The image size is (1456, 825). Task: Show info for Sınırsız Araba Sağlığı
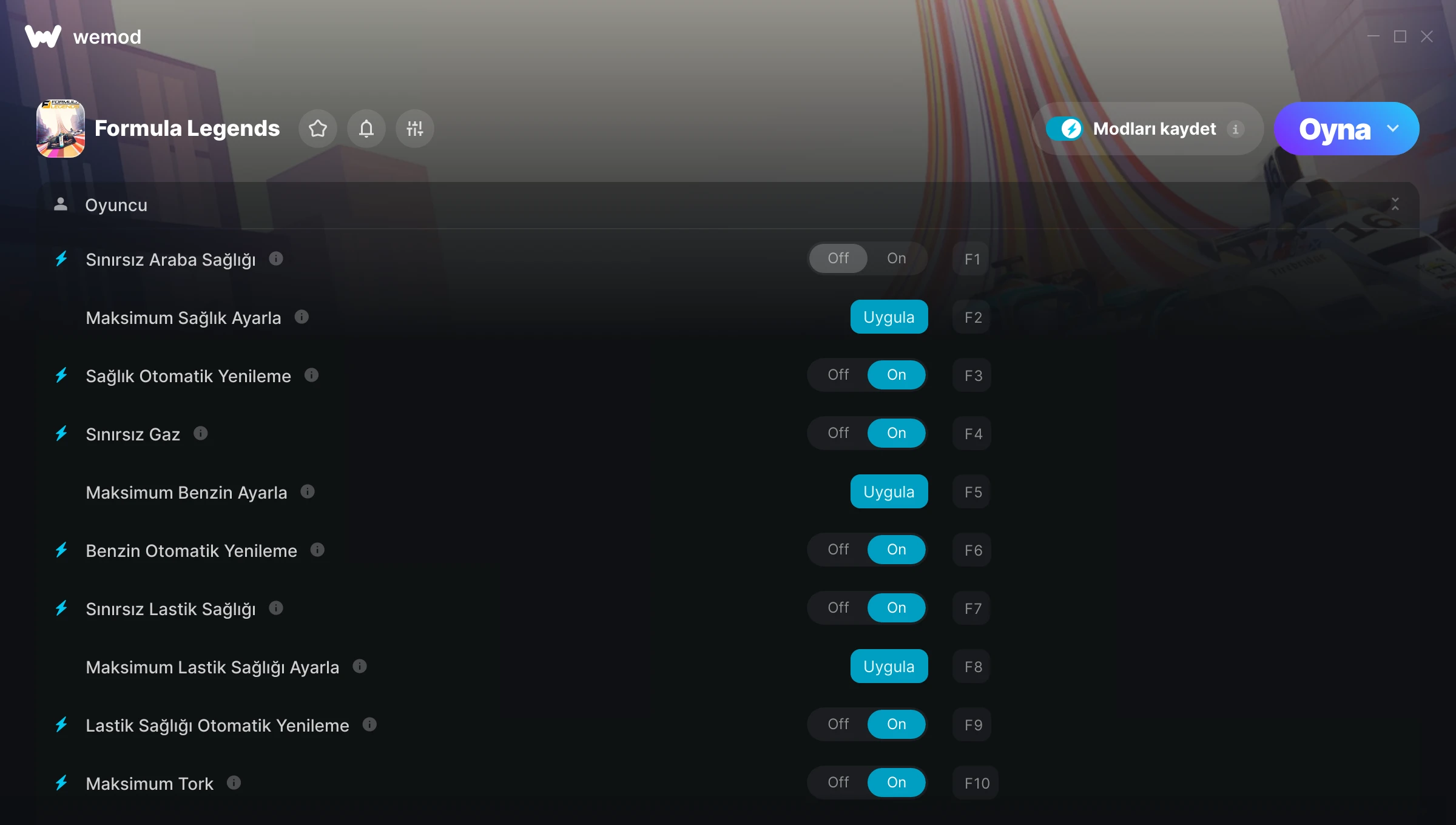(276, 259)
